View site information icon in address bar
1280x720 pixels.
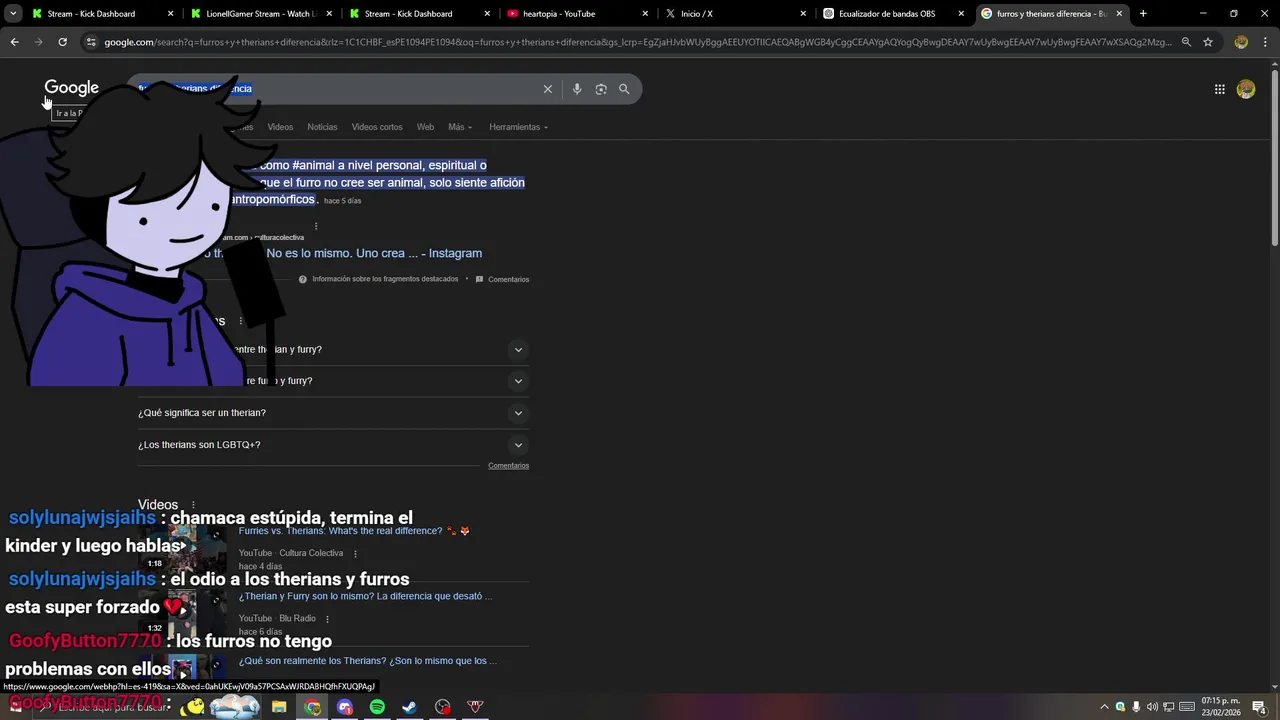(x=91, y=42)
